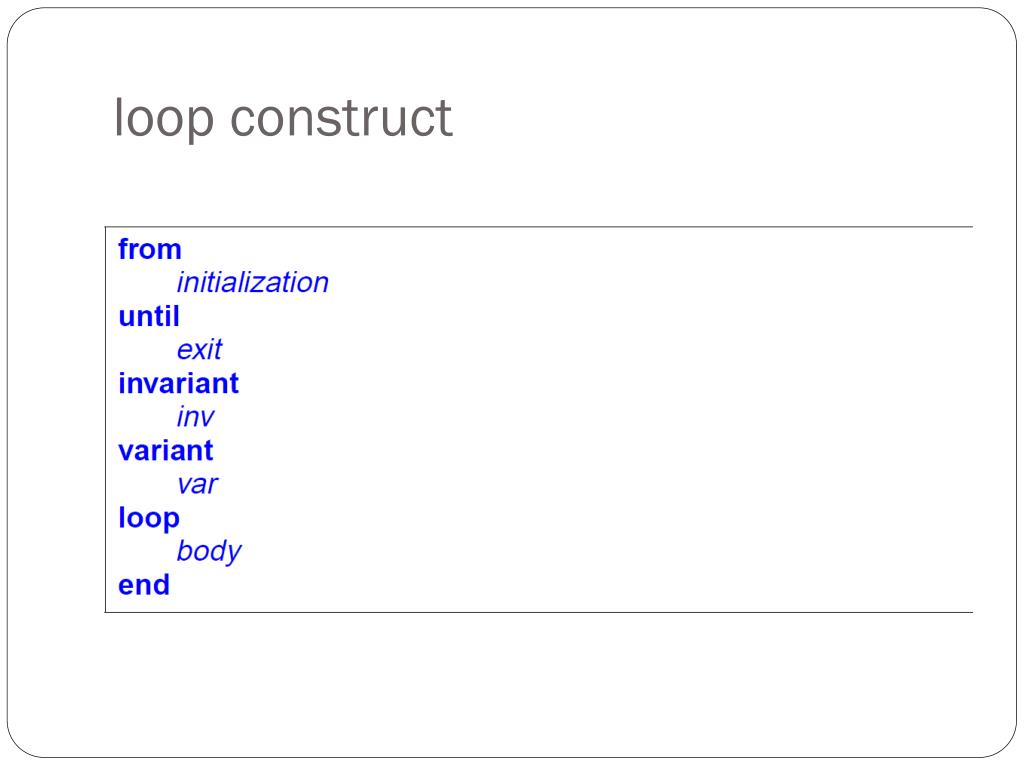This screenshot has height=768, width=1024.
Task: Click the word 'construct' in the title
Action: click(341, 118)
